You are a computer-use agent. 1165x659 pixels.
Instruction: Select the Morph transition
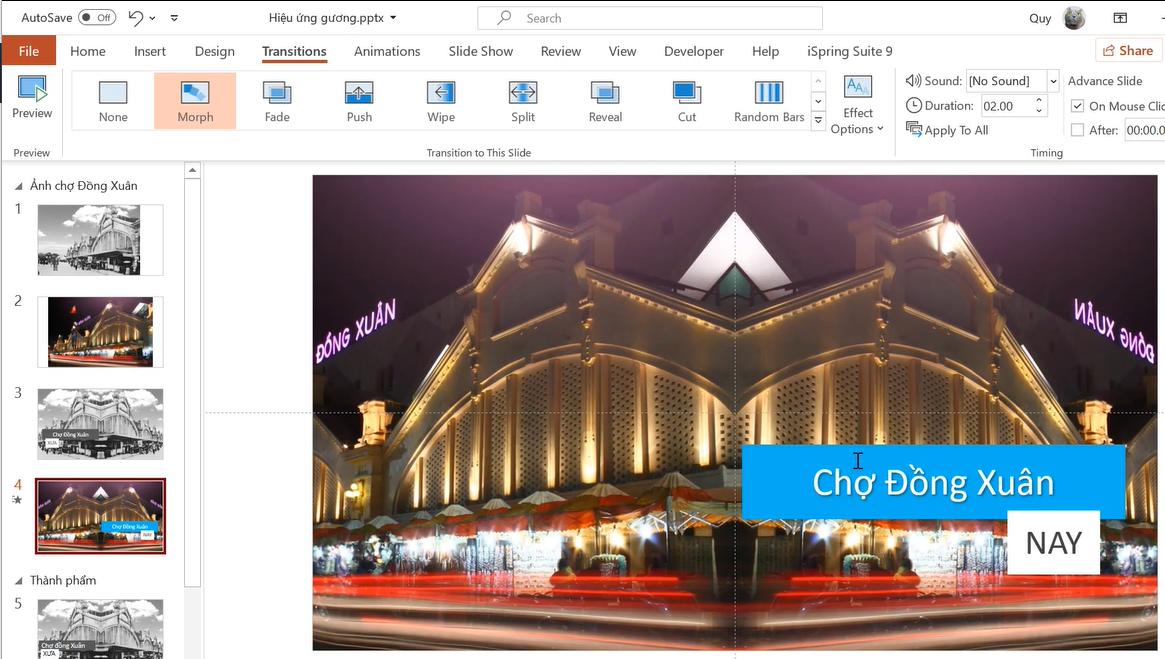[194, 100]
